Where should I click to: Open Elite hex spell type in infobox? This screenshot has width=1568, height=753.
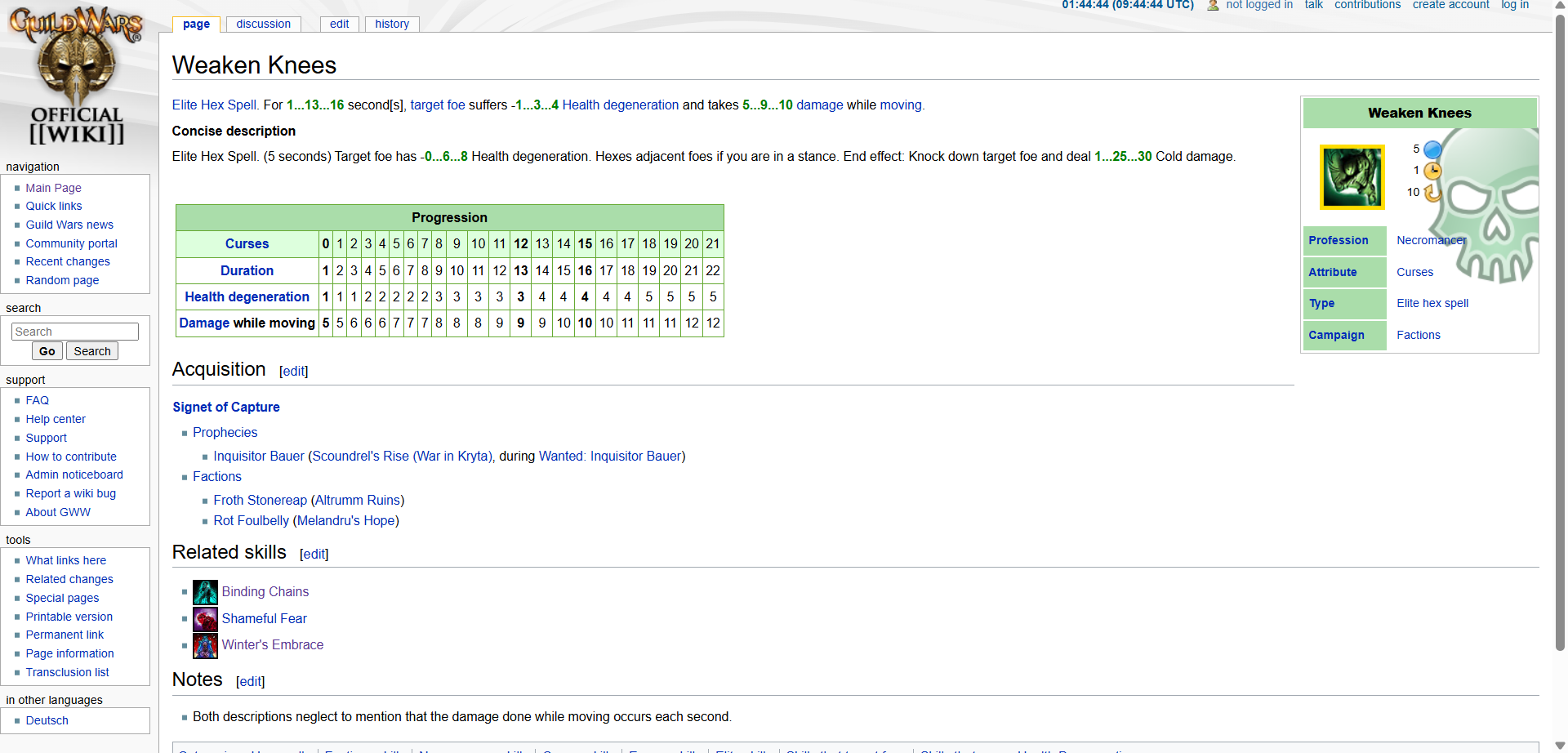pyautogui.click(x=1432, y=303)
